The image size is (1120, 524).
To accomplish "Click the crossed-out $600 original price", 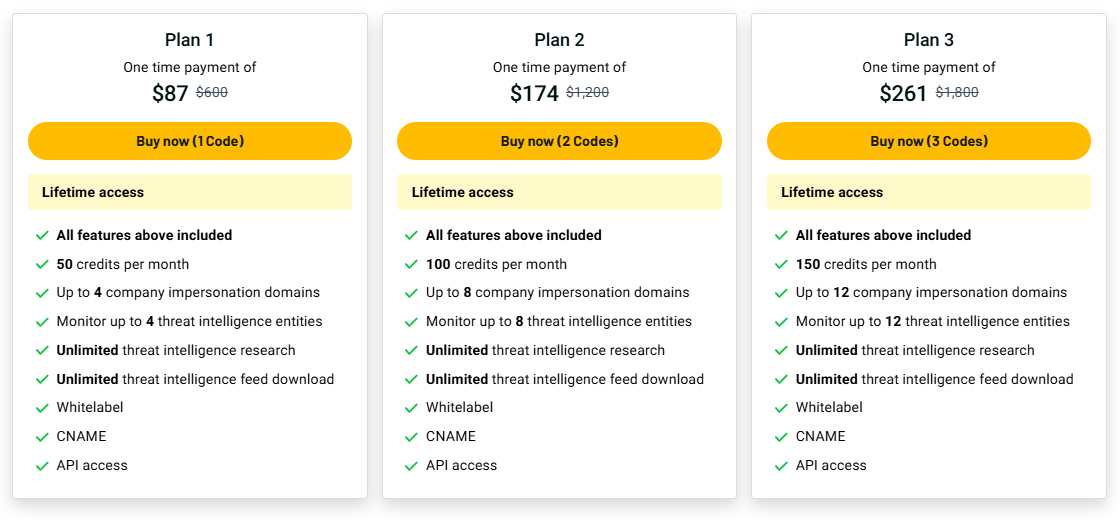I will click(x=212, y=93).
